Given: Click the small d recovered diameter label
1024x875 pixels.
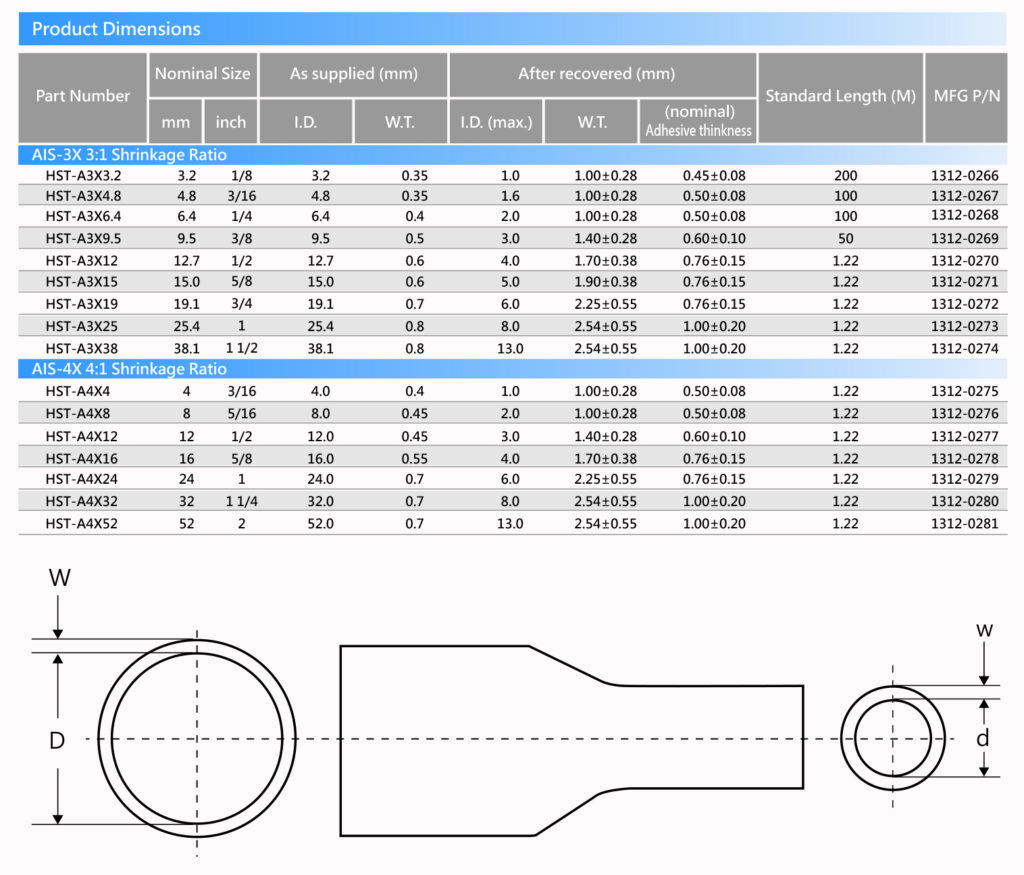Looking at the screenshot, I should [983, 739].
